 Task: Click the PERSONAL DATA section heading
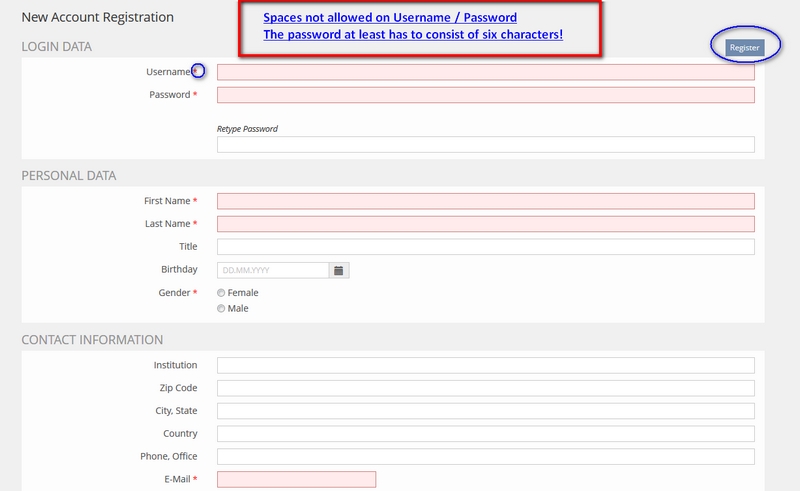click(69, 176)
